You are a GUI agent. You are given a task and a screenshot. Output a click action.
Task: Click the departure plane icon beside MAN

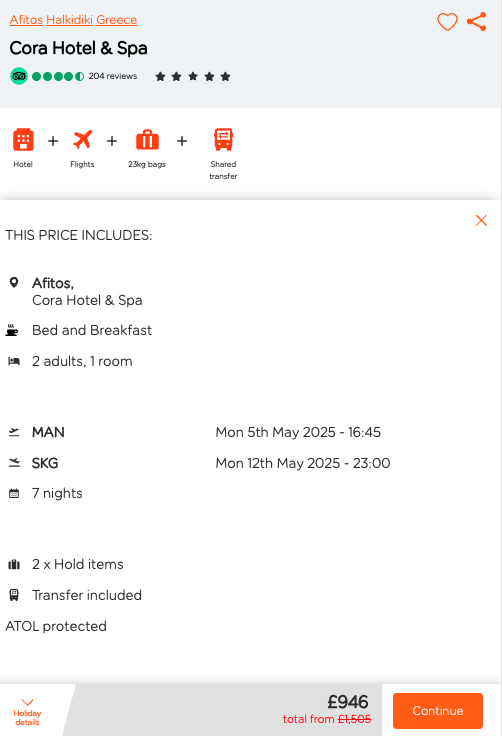[14, 432]
